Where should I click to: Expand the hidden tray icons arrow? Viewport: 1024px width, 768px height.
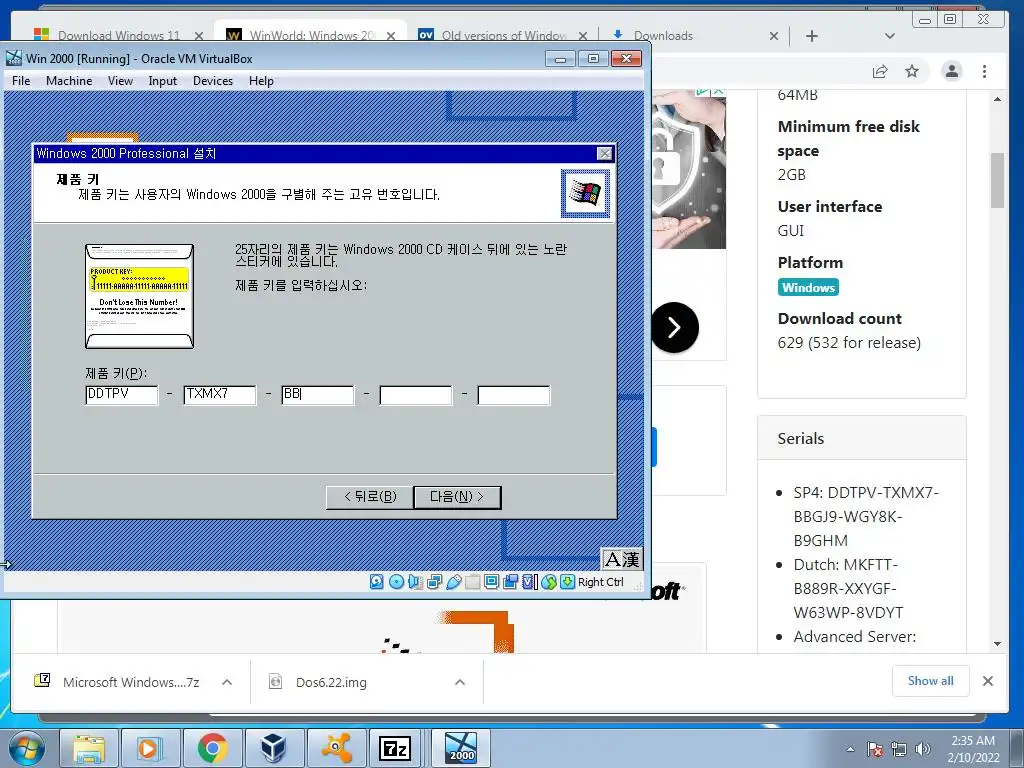click(x=850, y=749)
